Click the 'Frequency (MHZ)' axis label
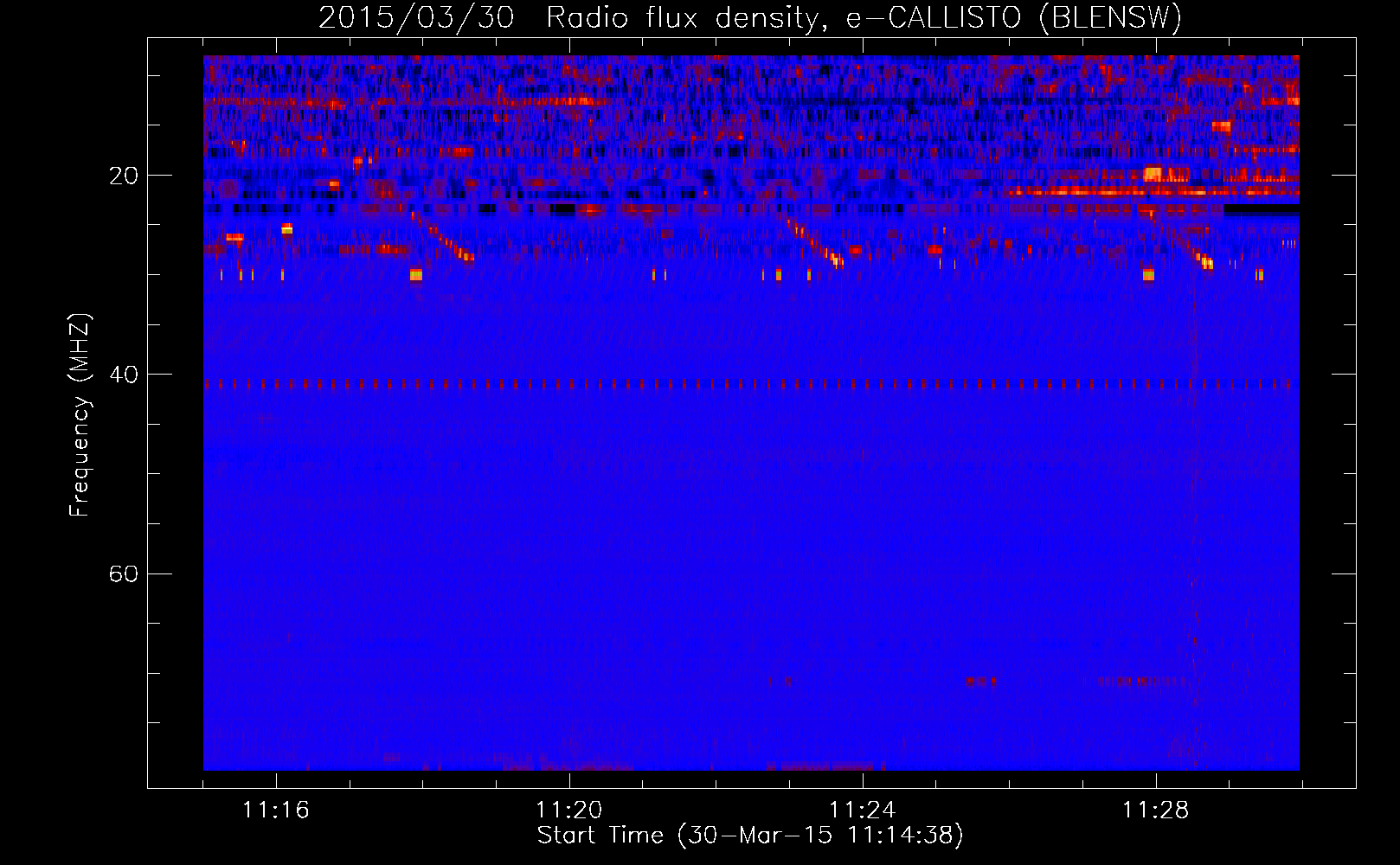This screenshot has height=865, width=1400. point(80,415)
